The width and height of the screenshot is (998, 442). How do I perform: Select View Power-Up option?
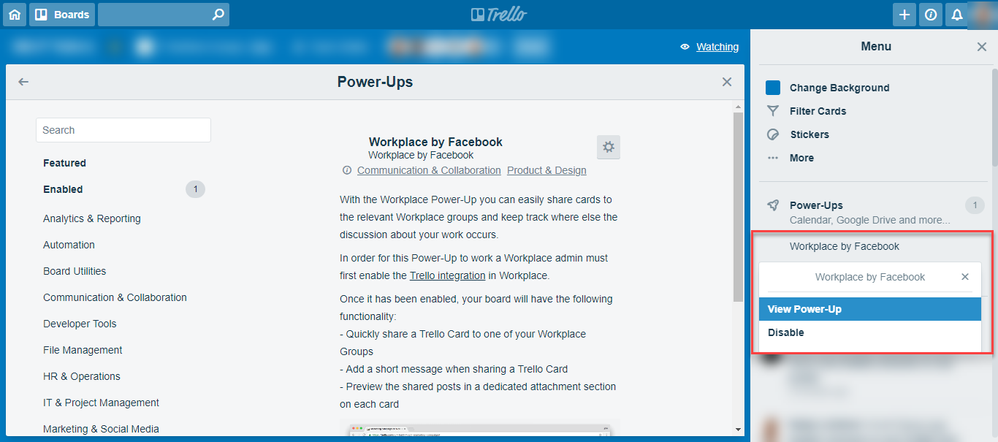coord(870,309)
